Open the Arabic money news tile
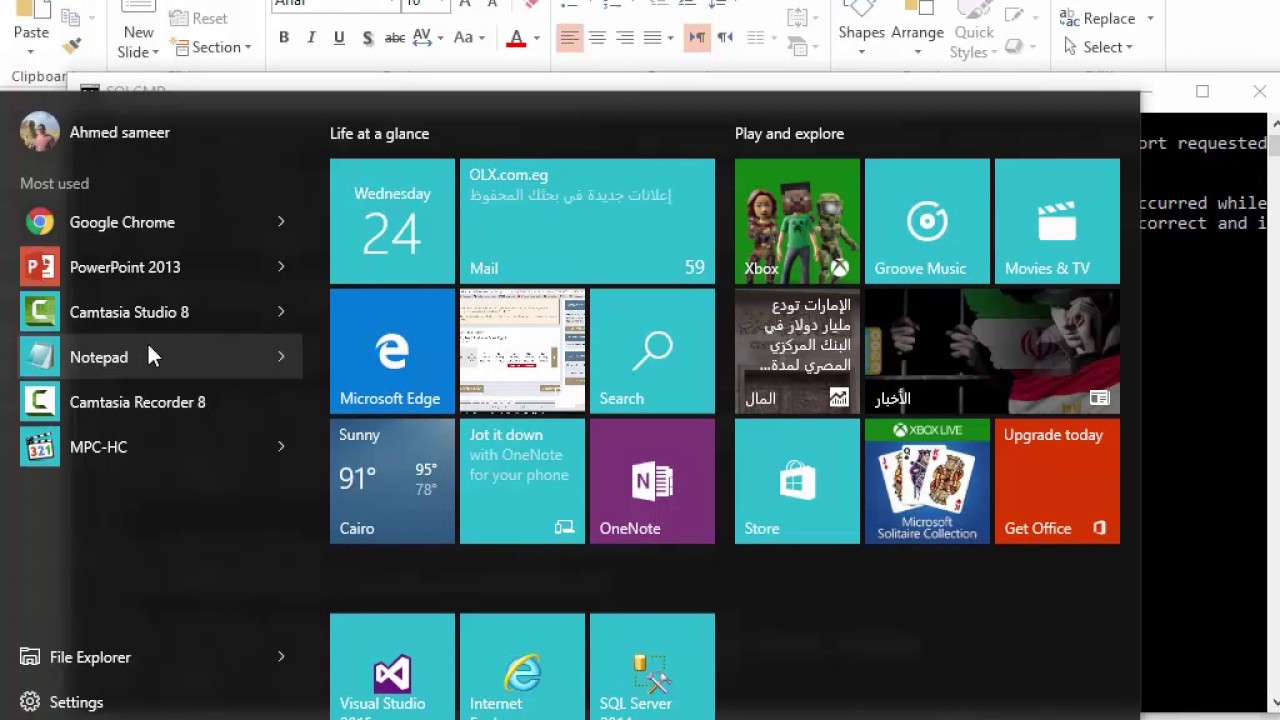 pos(797,351)
